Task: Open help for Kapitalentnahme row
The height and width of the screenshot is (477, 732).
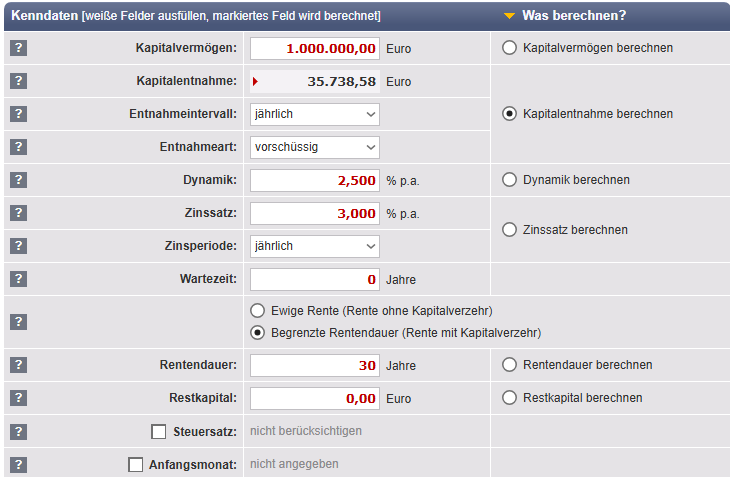Action: point(18,81)
